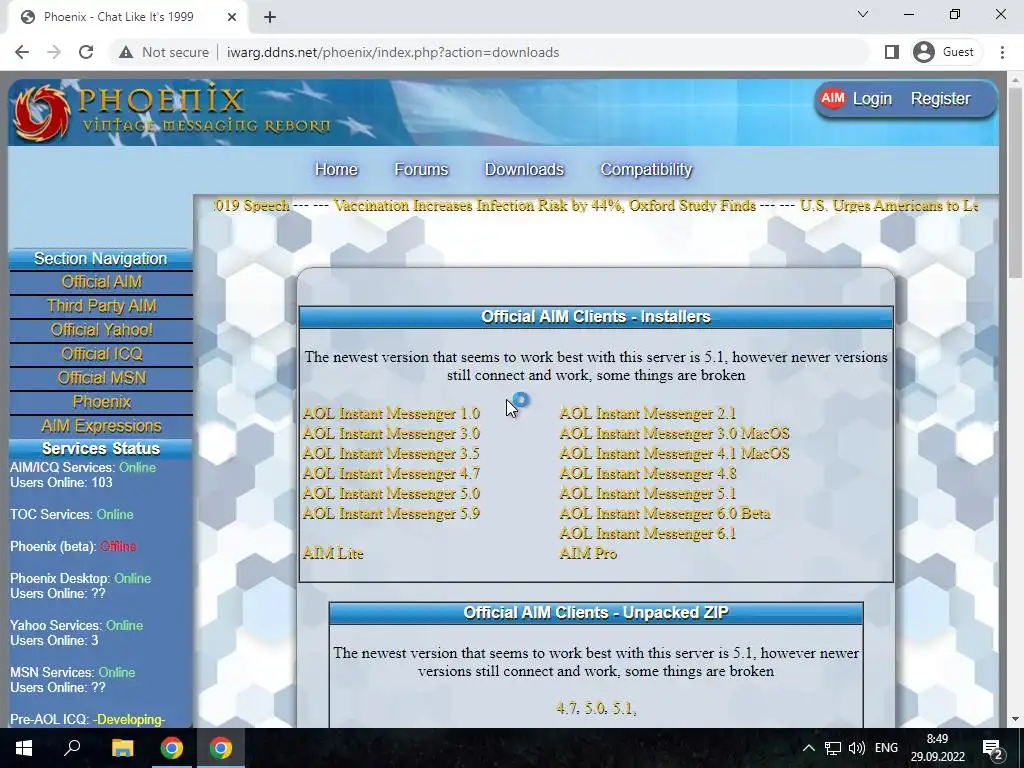Download AOL Instant Messenger 1.0
1024x768 pixels.
coord(391,413)
